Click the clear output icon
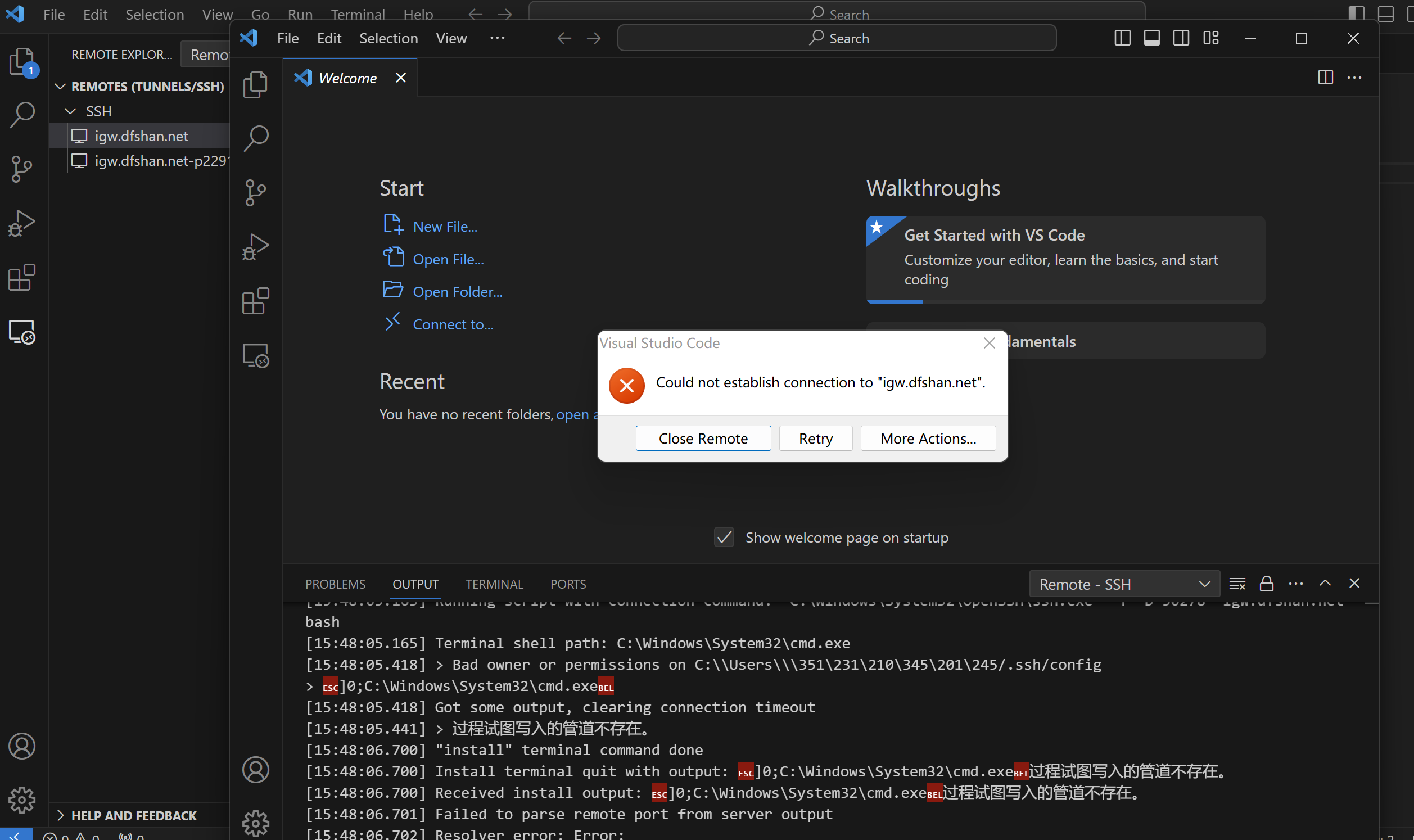 (x=1237, y=584)
